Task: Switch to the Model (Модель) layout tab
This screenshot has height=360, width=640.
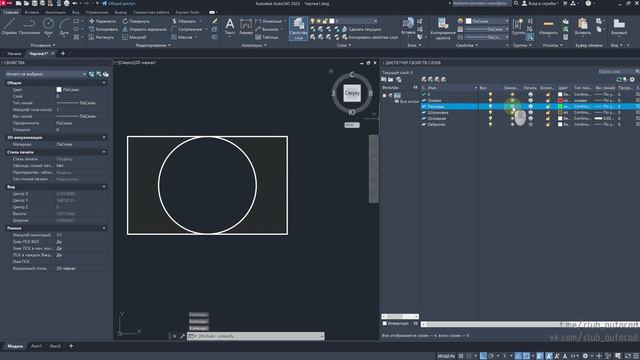Action: 15,346
